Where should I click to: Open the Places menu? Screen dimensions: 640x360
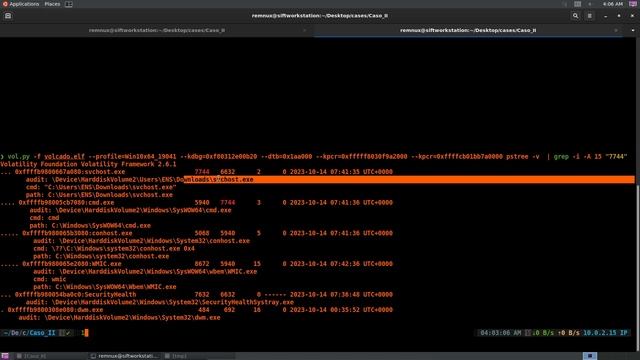(x=52, y=4)
